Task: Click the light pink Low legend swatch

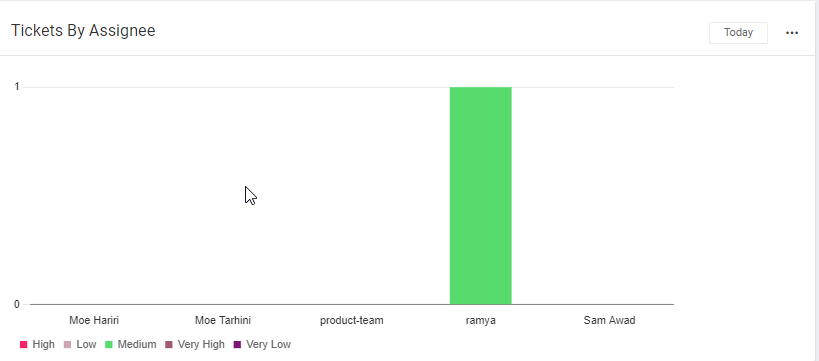Action: [67, 345]
